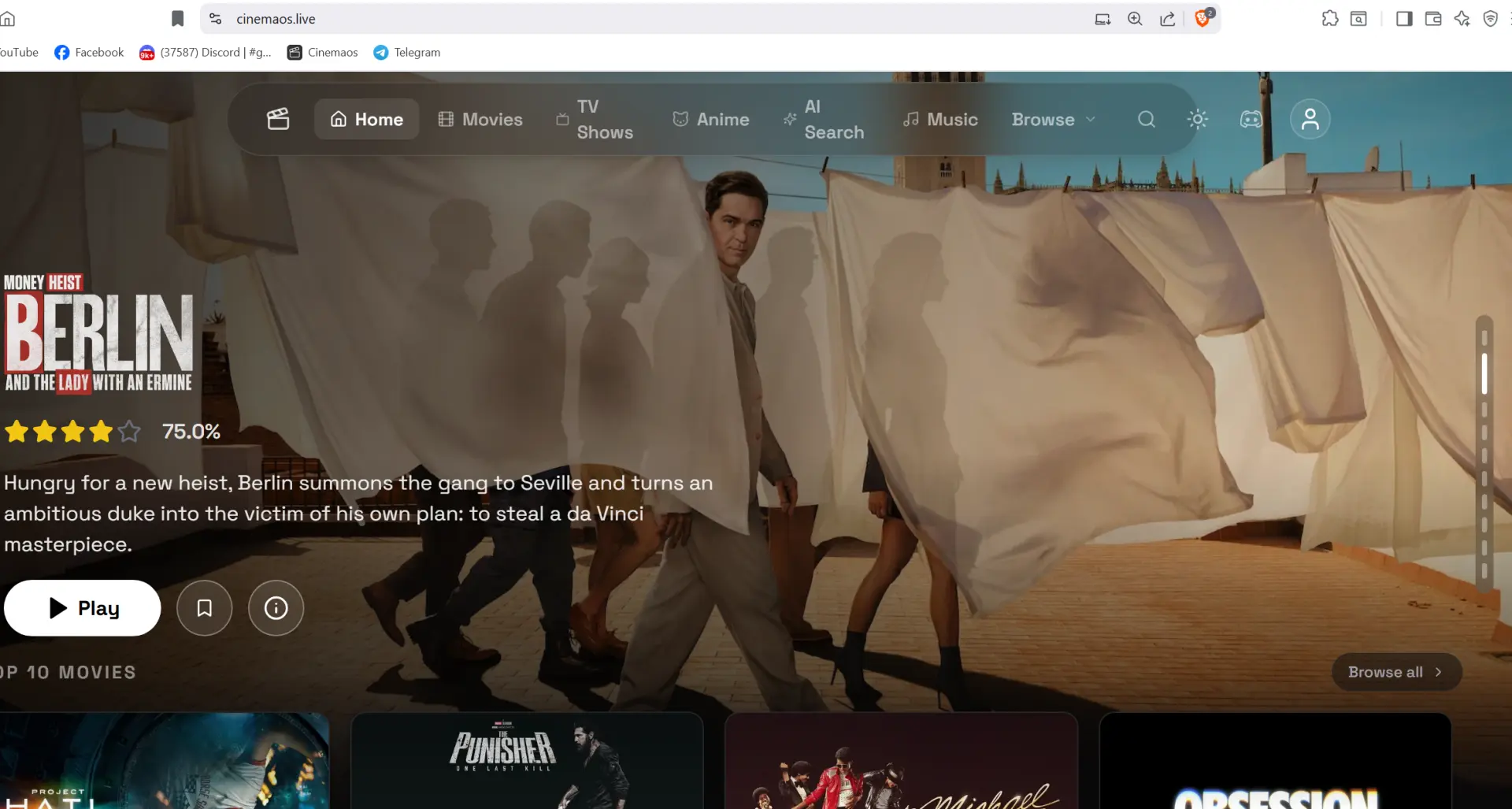This screenshot has width=1512, height=809.
Task: Click the zoom magnifier icon in address bar
Action: coord(1135,19)
